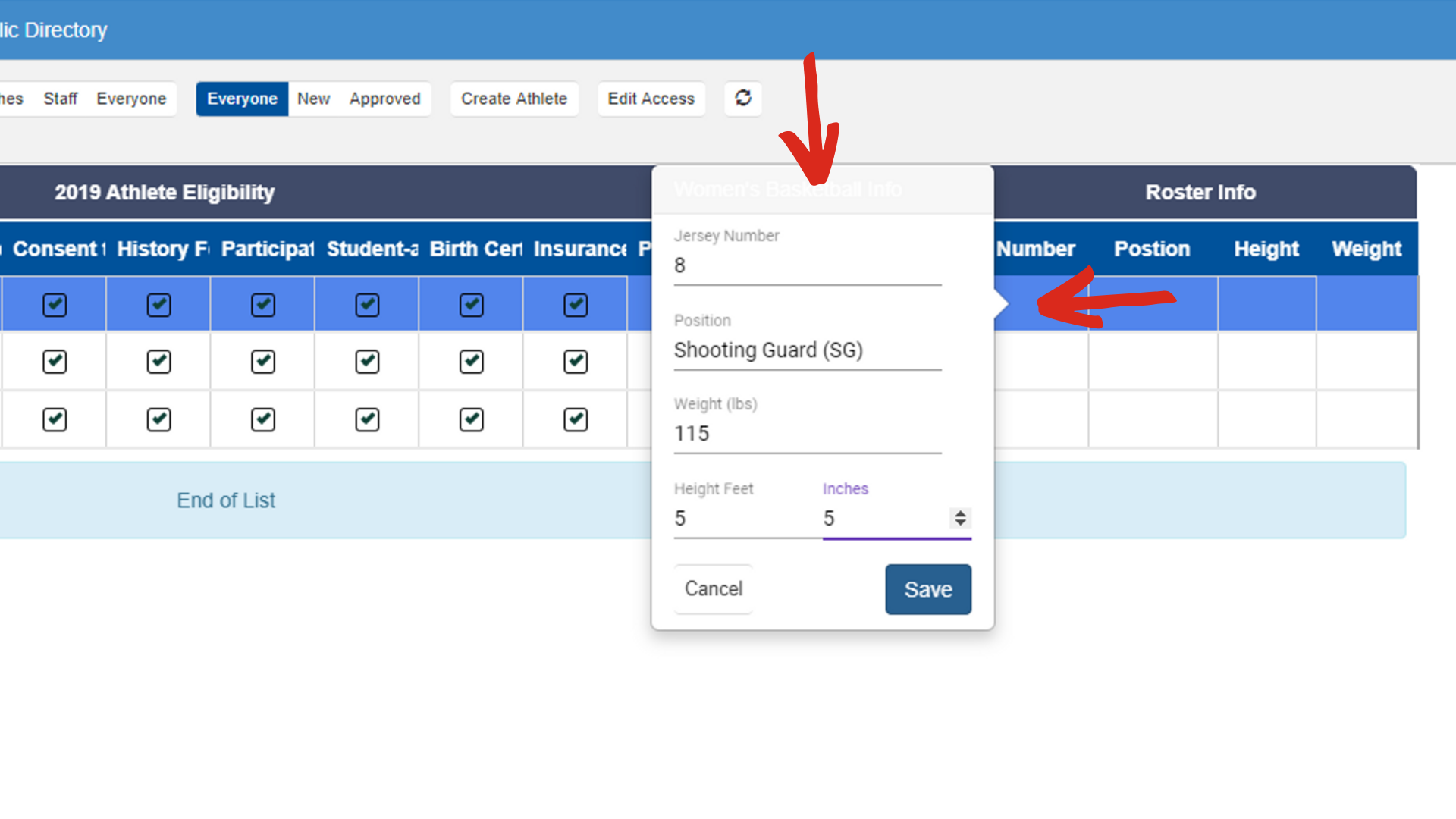Viewport: 1456px width, 819px height.
Task: Switch to the Approved filter tab
Action: tap(384, 99)
